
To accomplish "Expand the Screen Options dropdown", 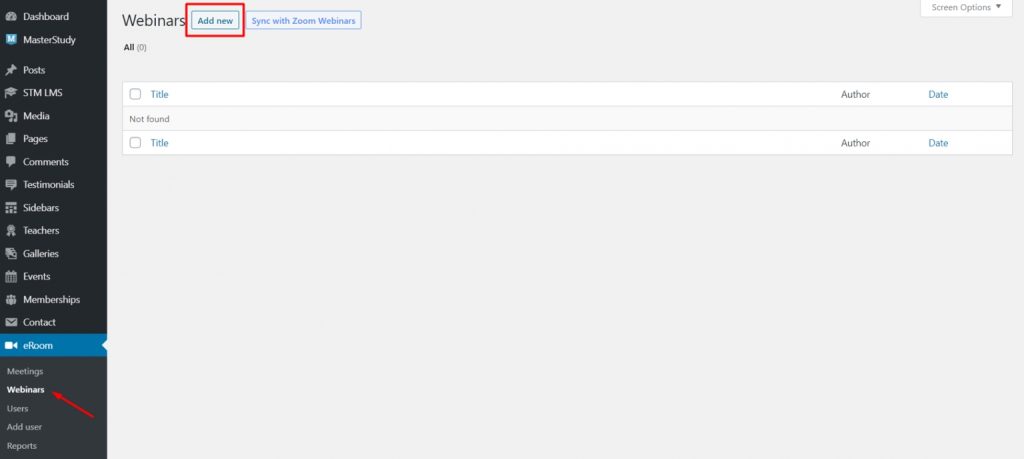I will [x=966, y=8].
